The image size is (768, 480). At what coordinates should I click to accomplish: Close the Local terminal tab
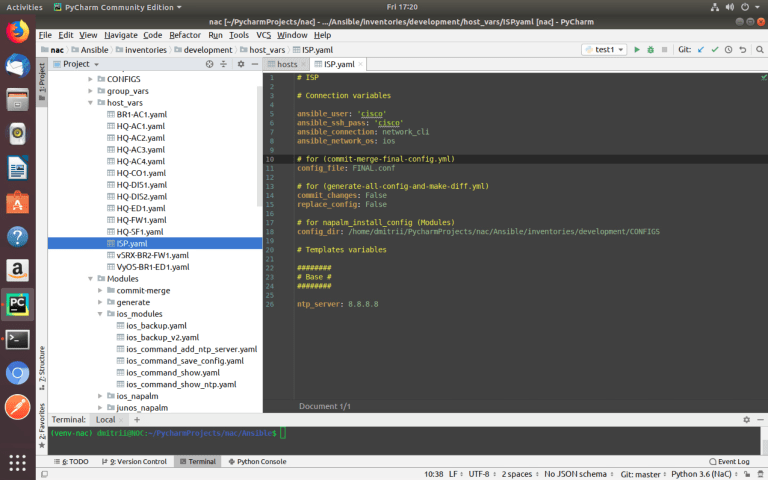point(121,420)
